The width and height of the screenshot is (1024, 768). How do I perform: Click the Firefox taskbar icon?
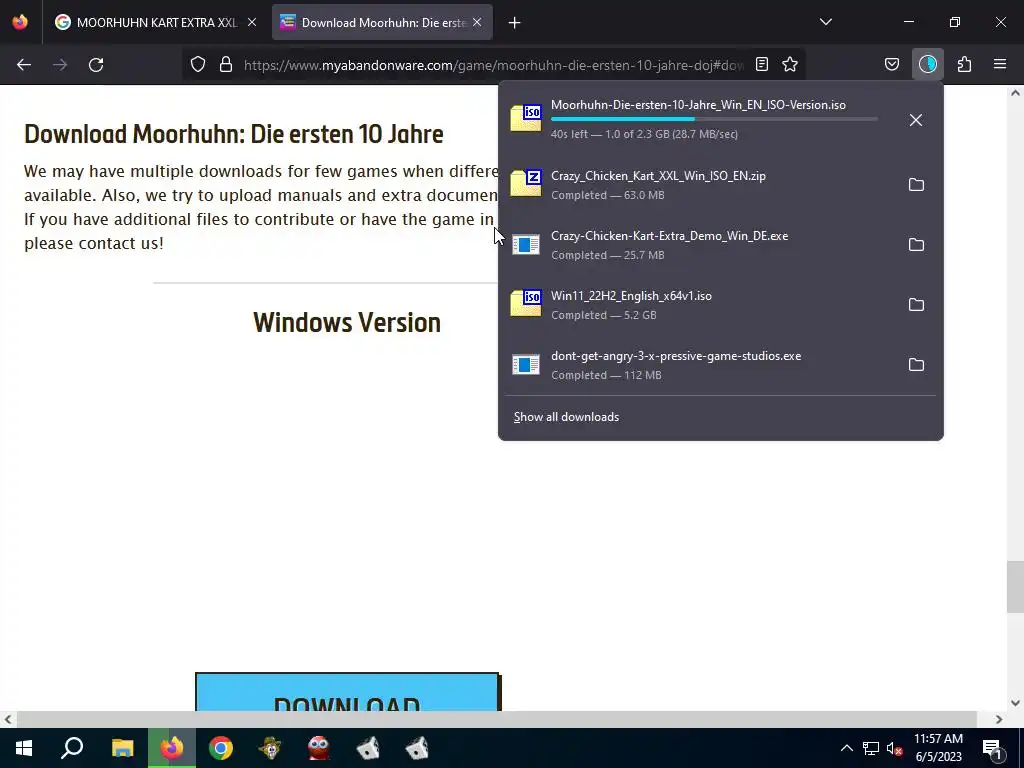(172, 748)
